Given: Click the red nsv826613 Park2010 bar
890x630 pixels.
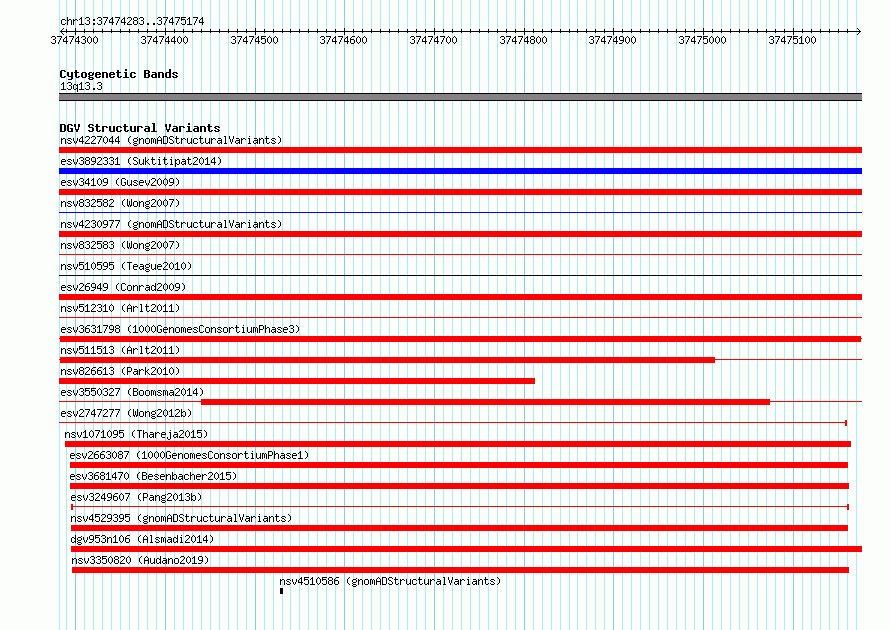Looking at the screenshot, I should tap(297, 381).
